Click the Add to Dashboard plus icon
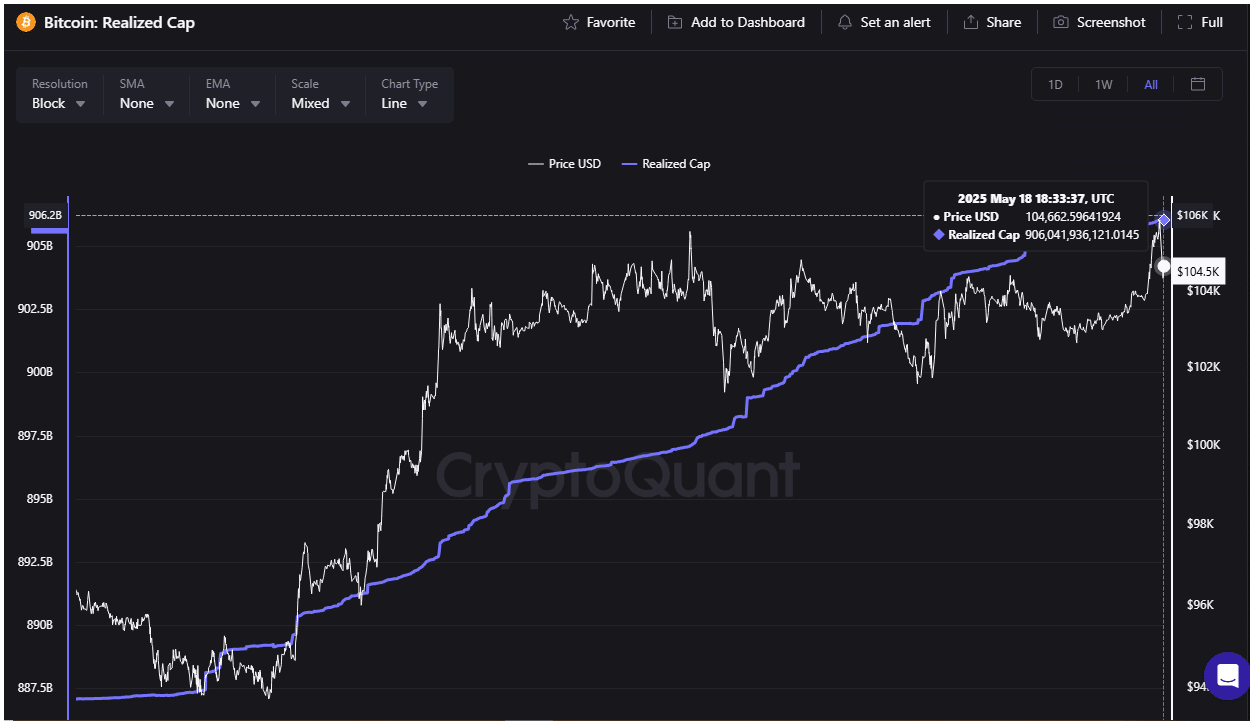Viewport: 1254px width, 725px height. pyautogui.click(x=675, y=22)
